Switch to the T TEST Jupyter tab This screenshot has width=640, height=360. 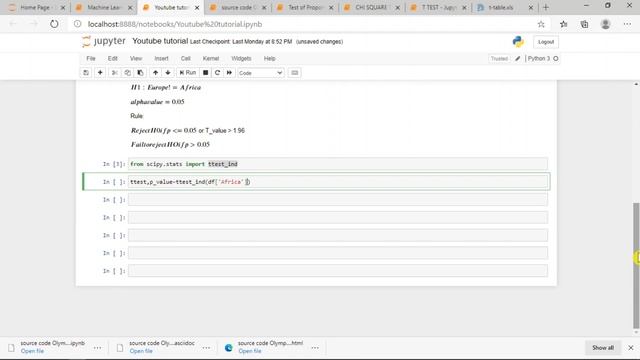click(438, 7)
